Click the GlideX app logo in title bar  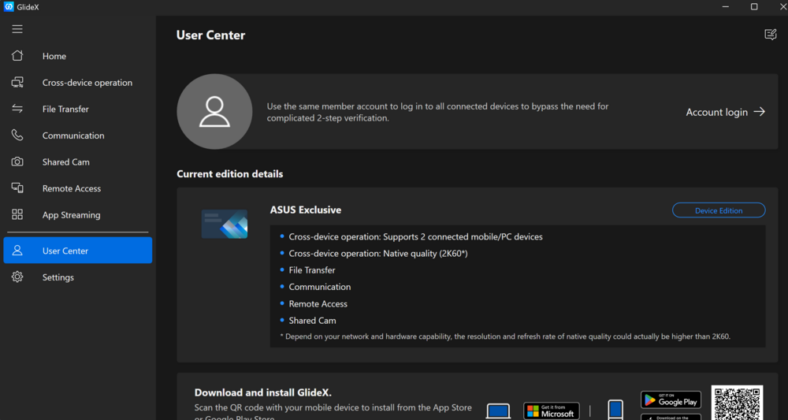pos(9,7)
